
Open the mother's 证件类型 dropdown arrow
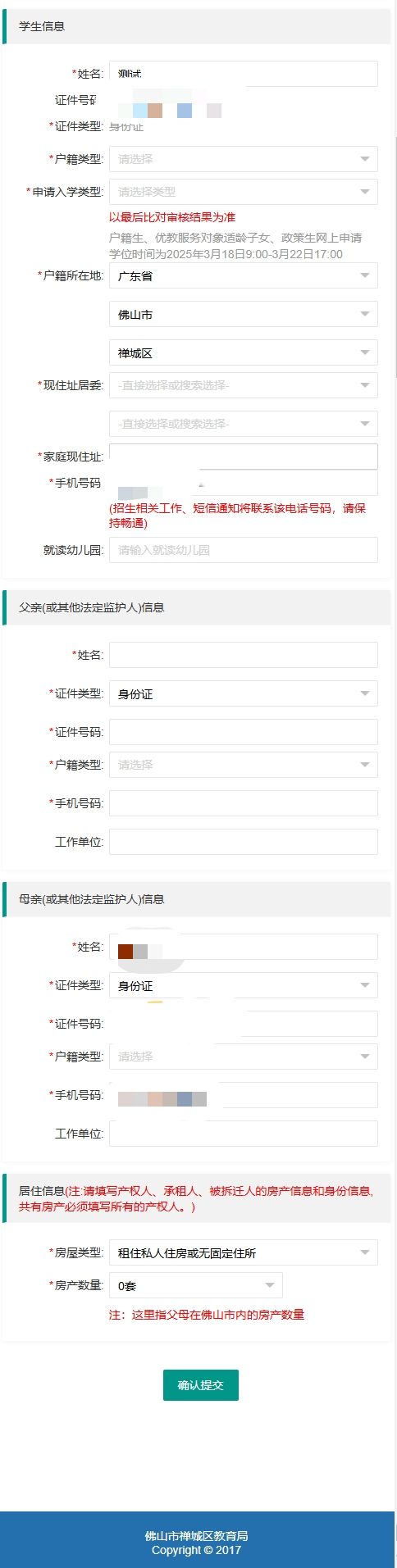[x=365, y=986]
